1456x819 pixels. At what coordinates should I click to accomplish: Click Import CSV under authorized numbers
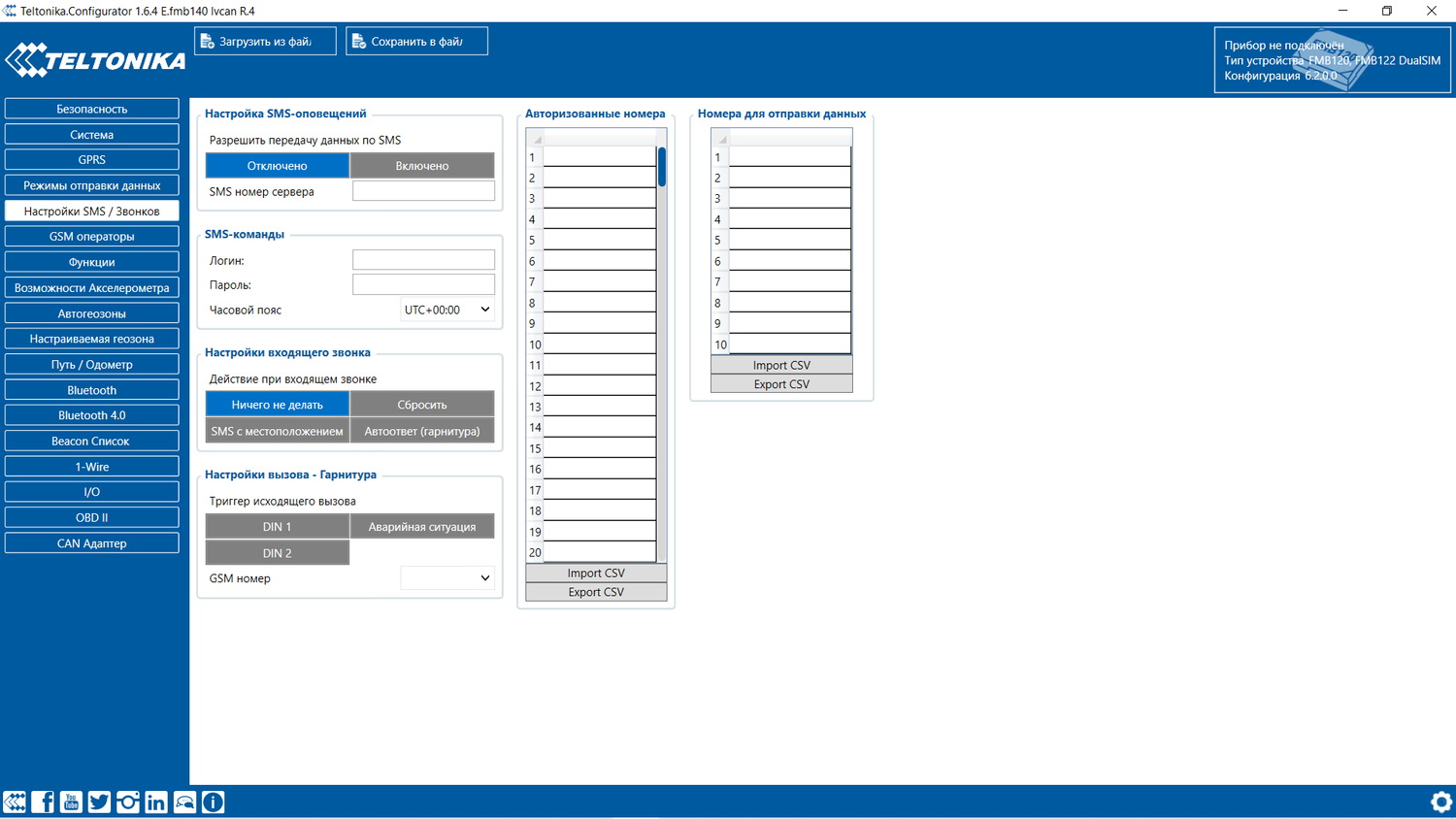point(596,573)
